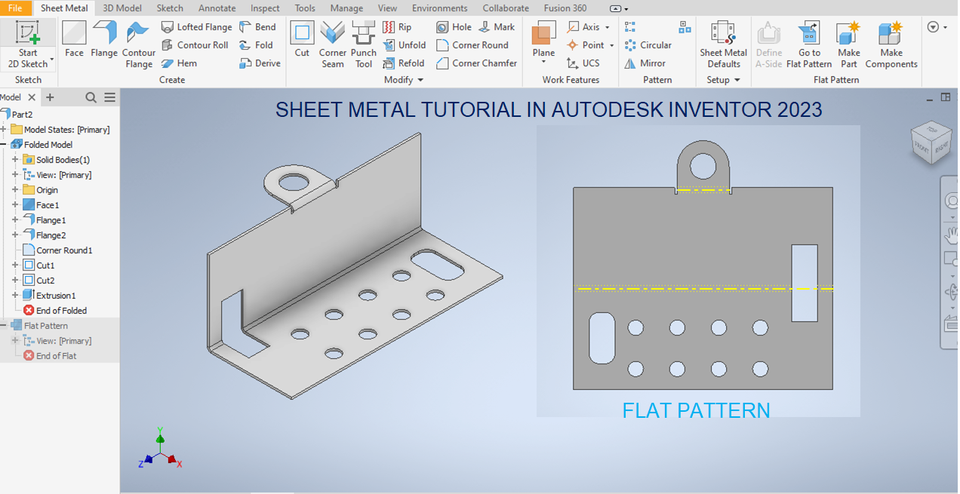Open the Annotate ribbon tab

(x=217, y=8)
